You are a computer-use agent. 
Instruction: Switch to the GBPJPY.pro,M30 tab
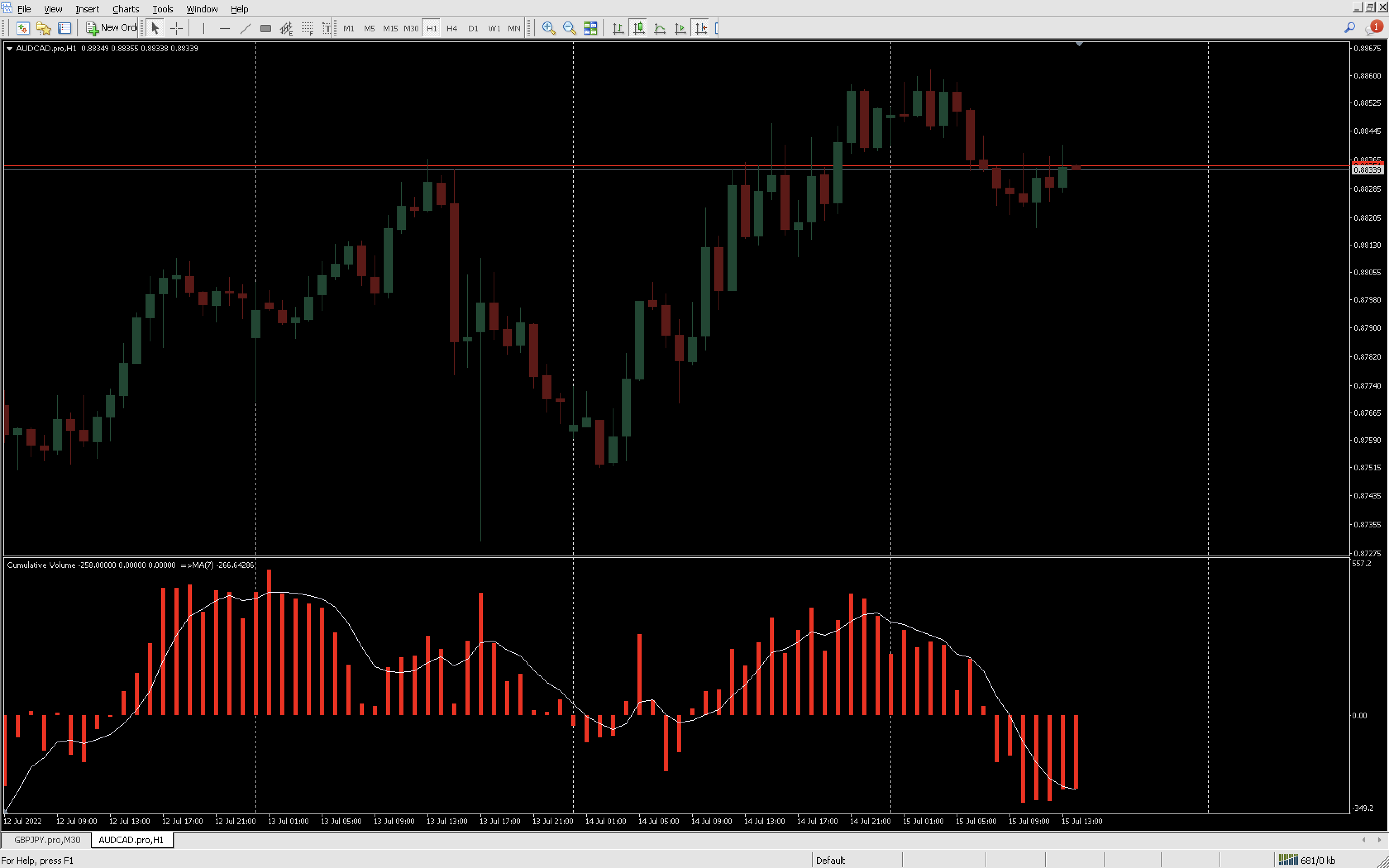[x=47, y=840]
